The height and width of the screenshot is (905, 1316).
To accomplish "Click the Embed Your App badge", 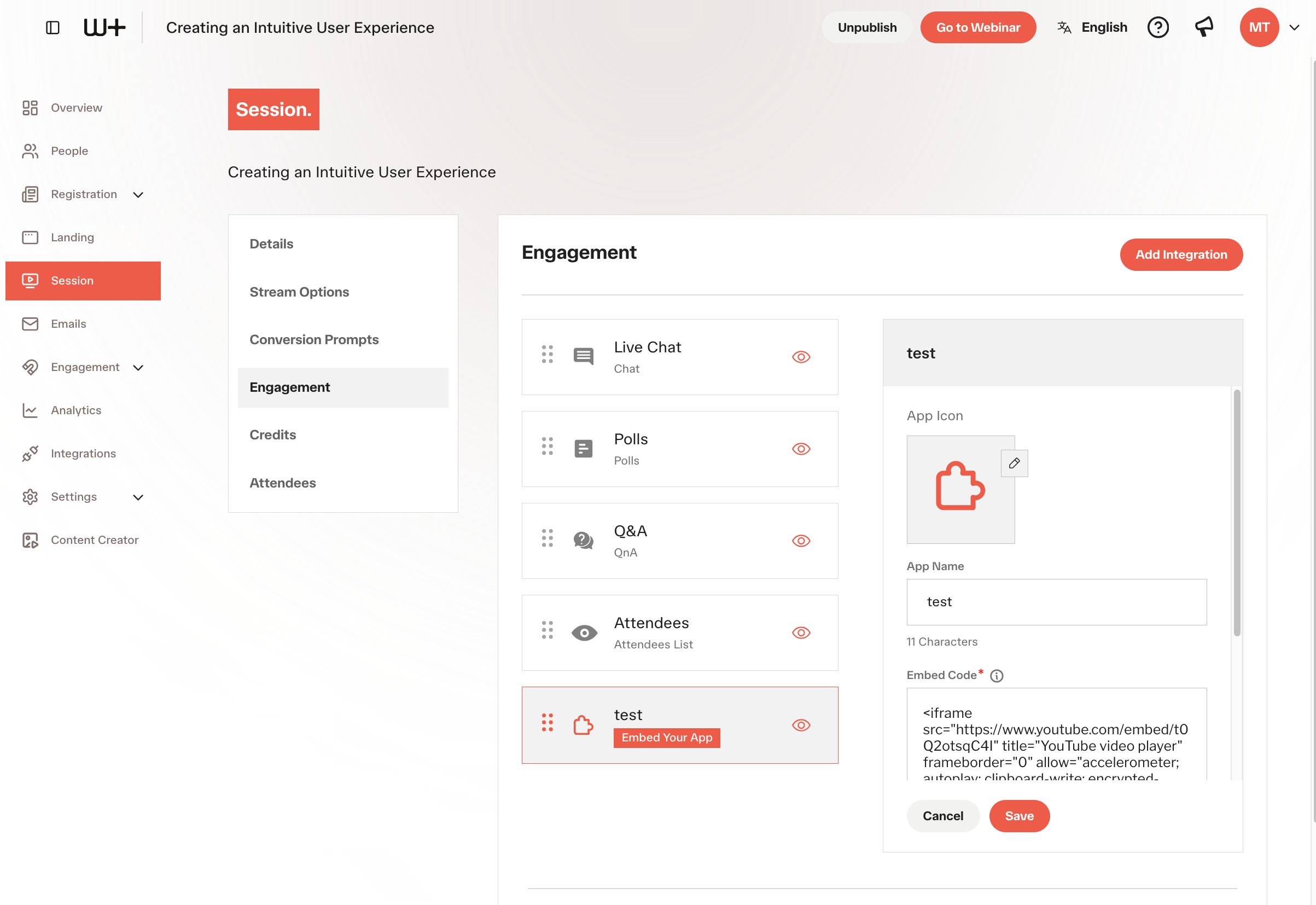I will click(x=667, y=738).
